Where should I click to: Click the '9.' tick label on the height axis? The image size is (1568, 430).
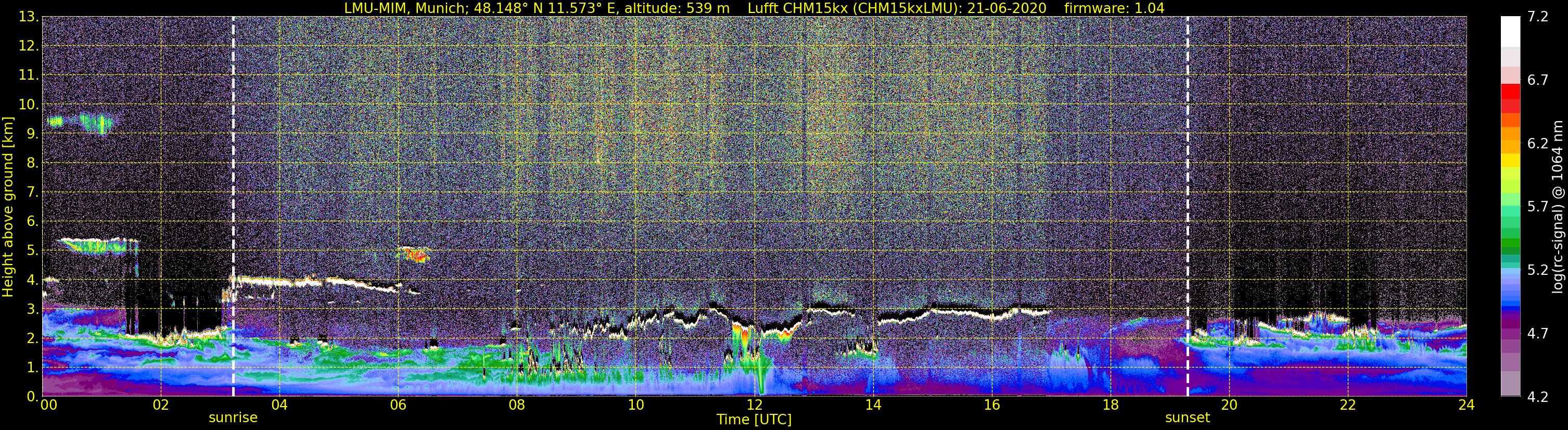[32, 134]
